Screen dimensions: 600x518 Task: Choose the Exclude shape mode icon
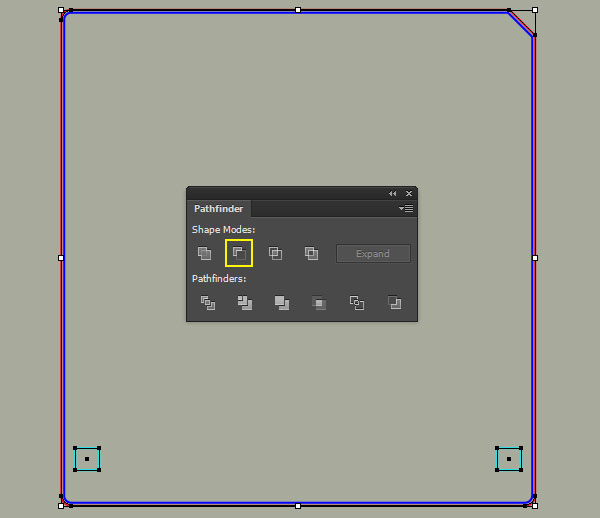point(311,253)
